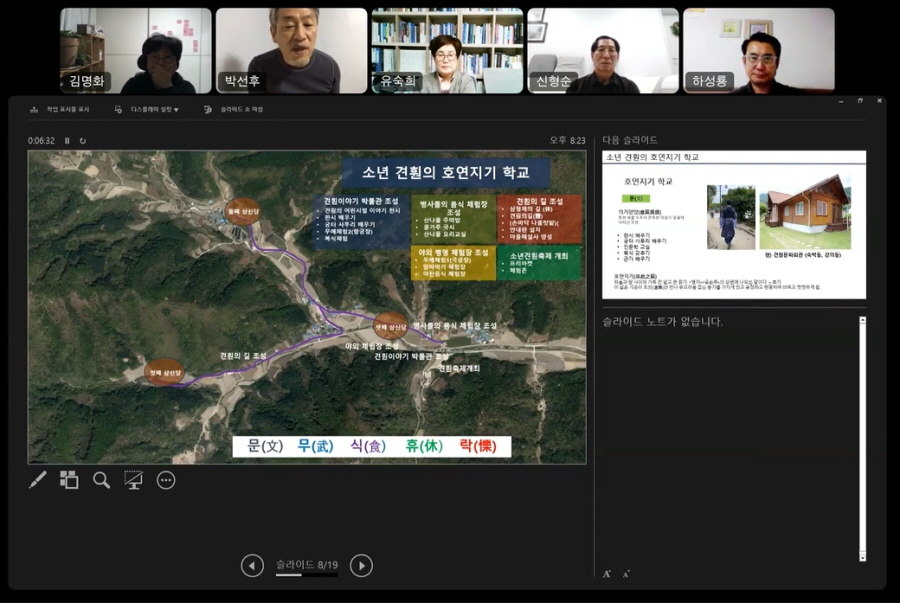Increase the notes text size
The height and width of the screenshot is (603, 900).
(x=607, y=573)
